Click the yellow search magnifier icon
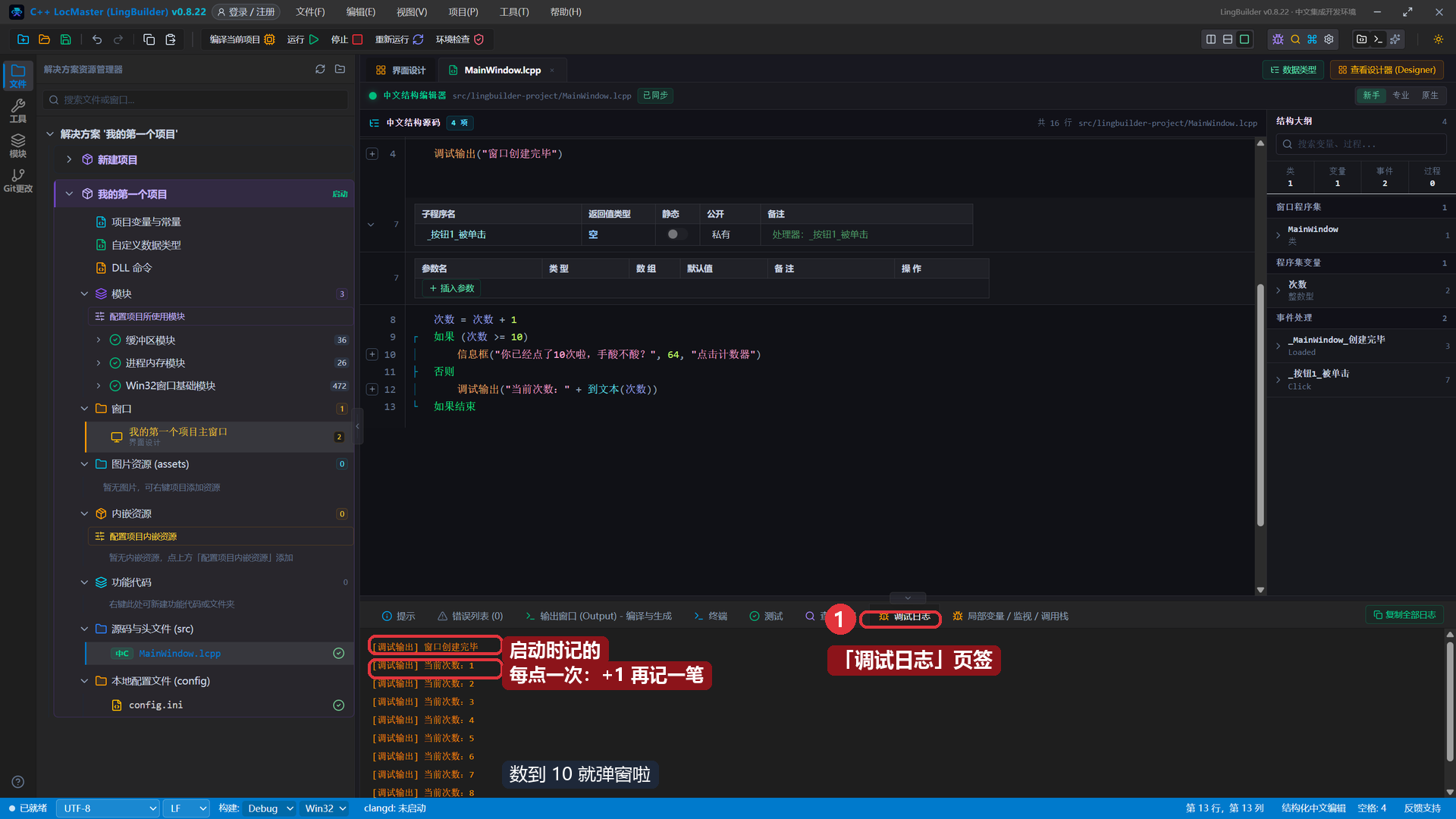The image size is (1456, 819). [1295, 39]
